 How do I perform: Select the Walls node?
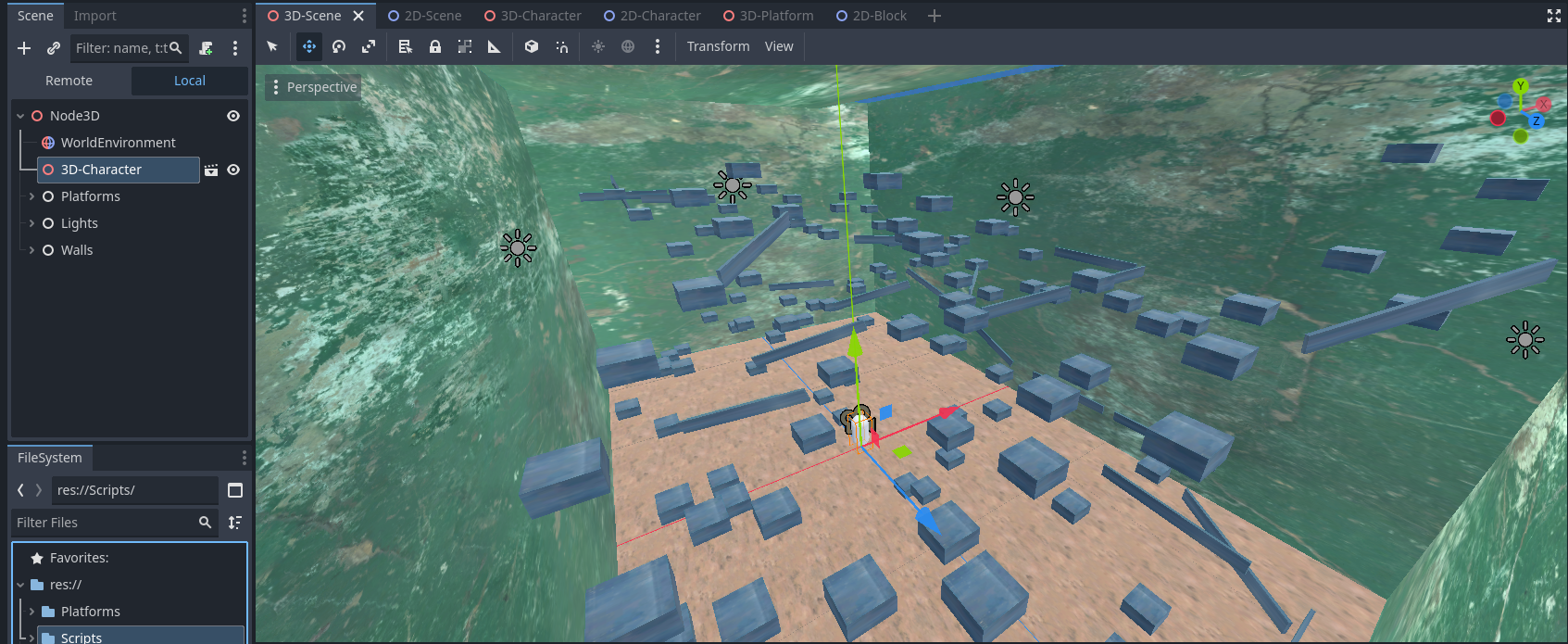(x=77, y=250)
